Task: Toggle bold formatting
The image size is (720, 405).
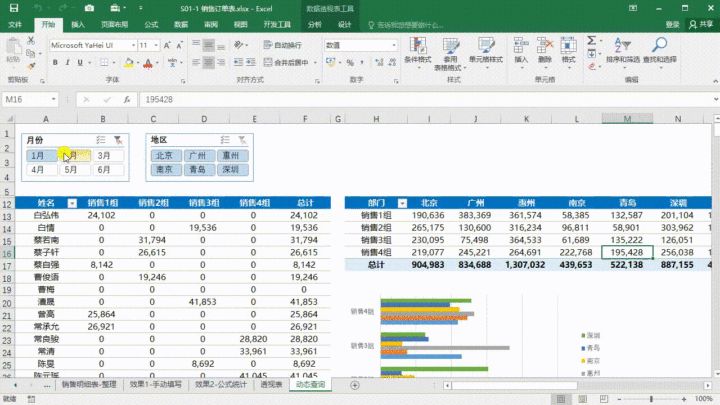Action: 55,62
